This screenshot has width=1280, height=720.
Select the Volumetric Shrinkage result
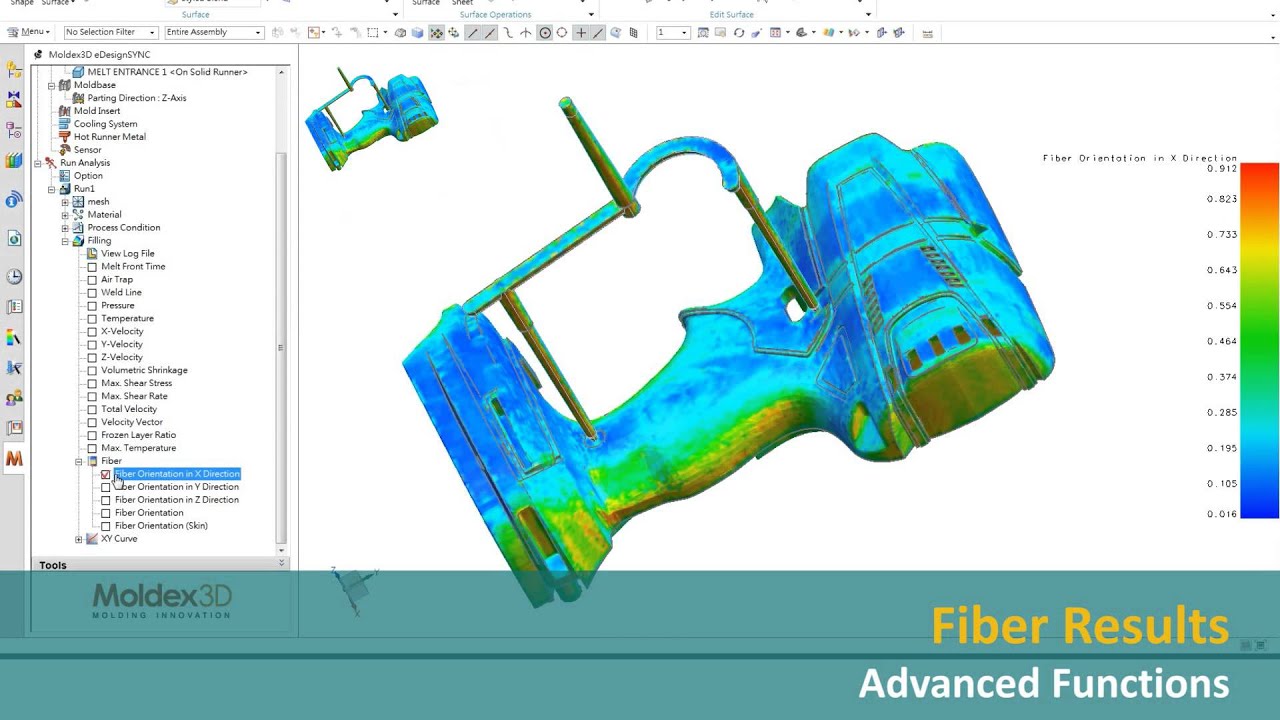click(144, 370)
